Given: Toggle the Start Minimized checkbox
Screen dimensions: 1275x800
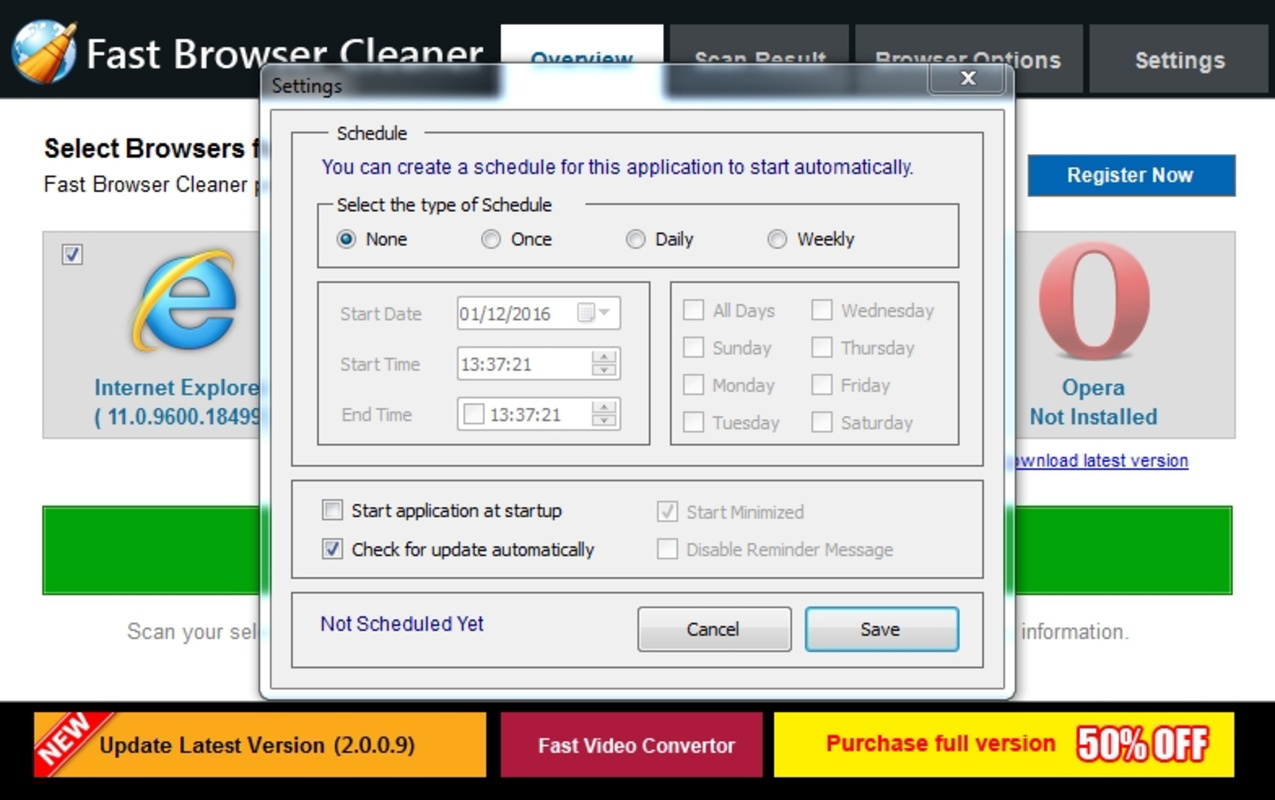Looking at the screenshot, I should (x=667, y=512).
